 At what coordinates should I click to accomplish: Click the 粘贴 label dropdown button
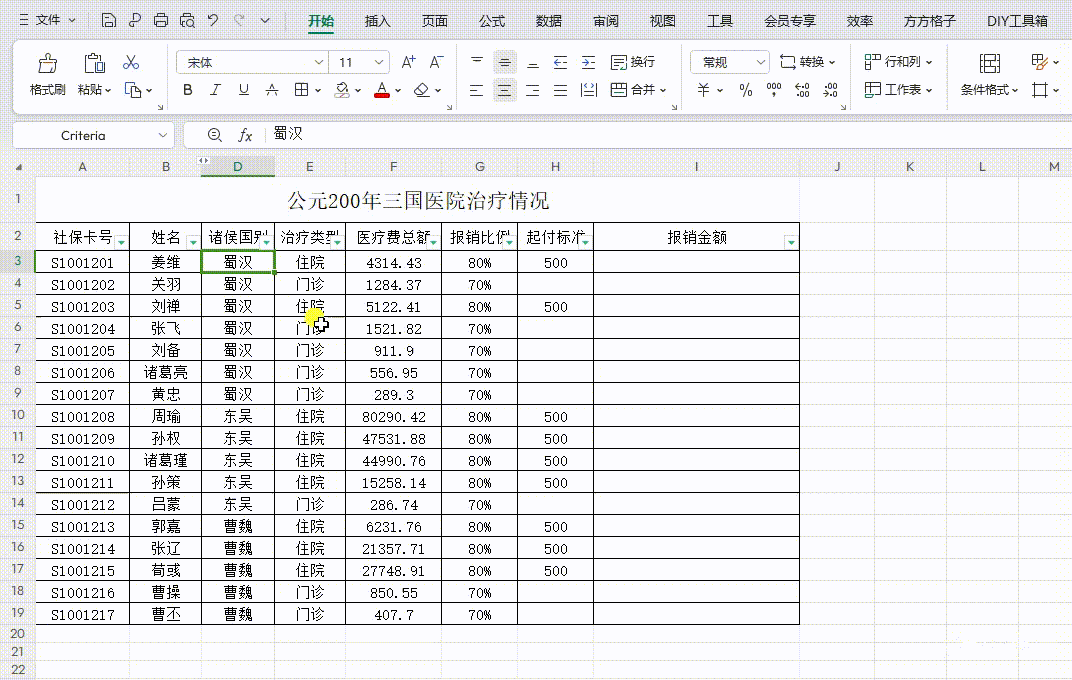pyautogui.click(x=94, y=90)
